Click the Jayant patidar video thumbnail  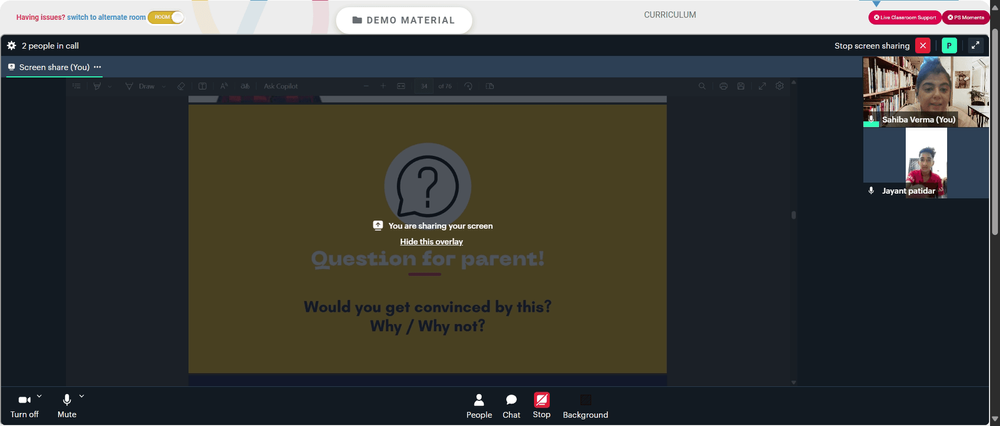(925, 163)
